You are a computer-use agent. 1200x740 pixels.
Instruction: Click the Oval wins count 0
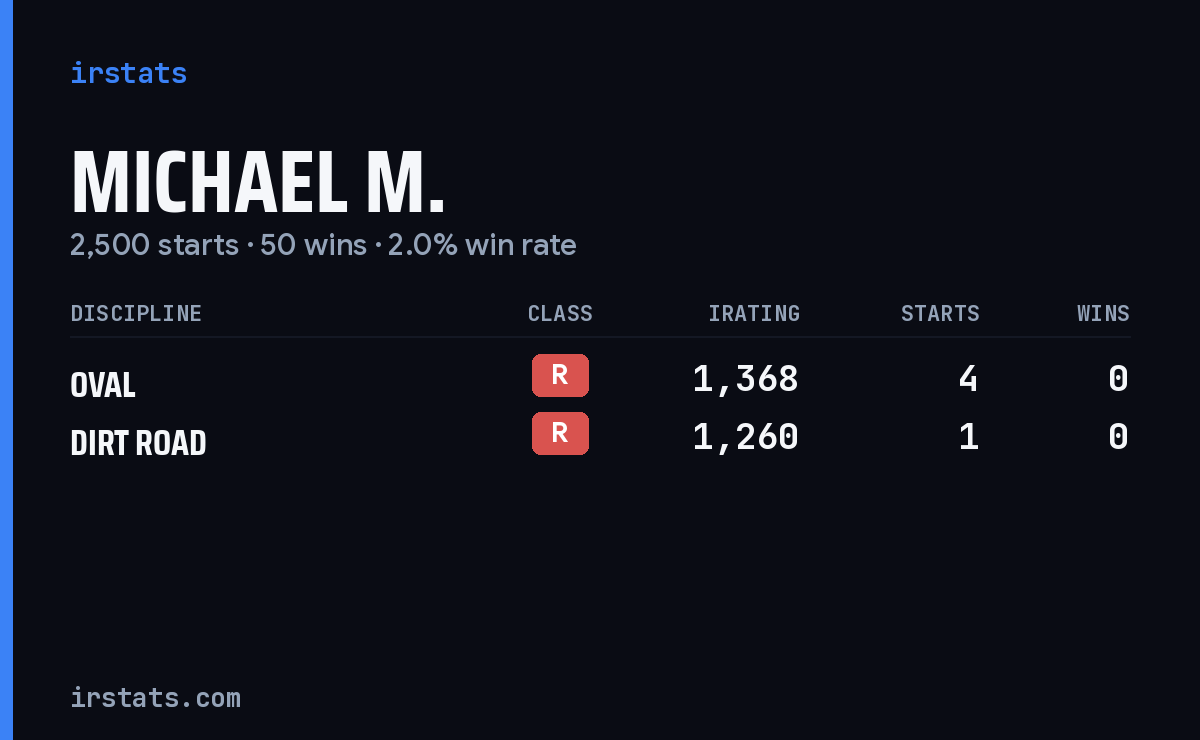pyautogui.click(x=1118, y=379)
